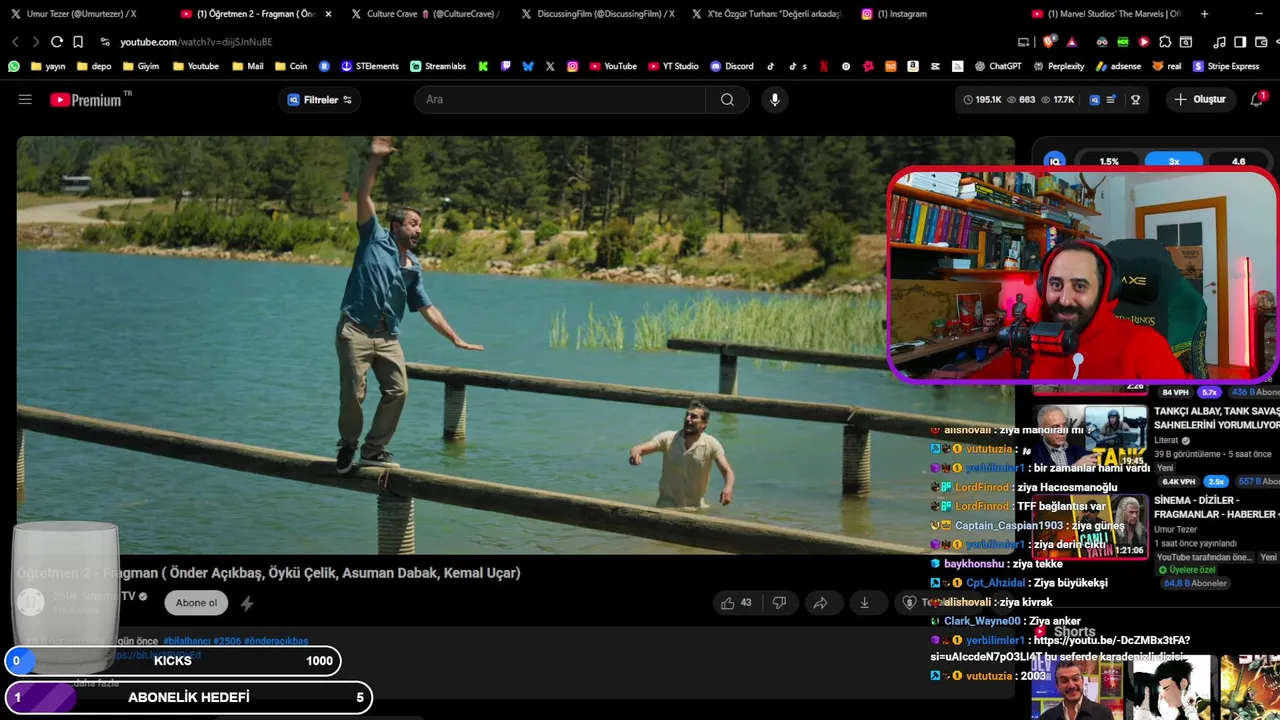Click the Brave Shields lion icon
Image resolution: width=1280 pixels, height=720 pixels.
click(1048, 42)
